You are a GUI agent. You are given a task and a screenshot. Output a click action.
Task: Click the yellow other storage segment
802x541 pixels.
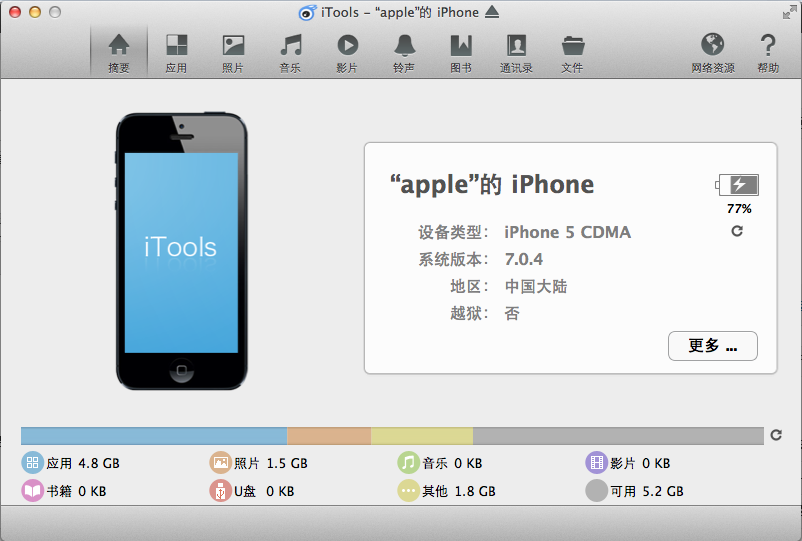tap(422, 436)
